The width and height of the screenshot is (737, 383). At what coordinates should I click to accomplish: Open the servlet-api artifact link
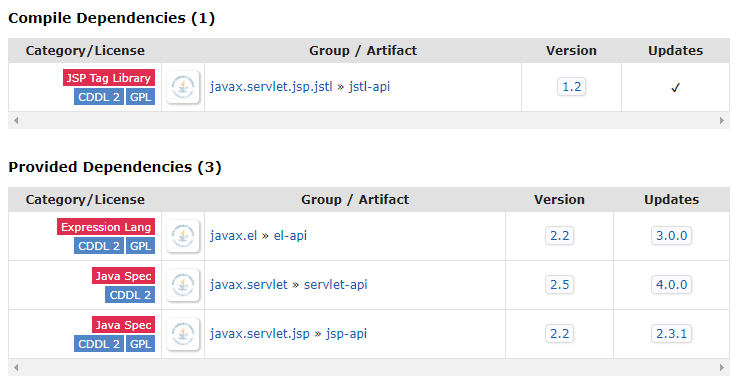click(x=336, y=285)
